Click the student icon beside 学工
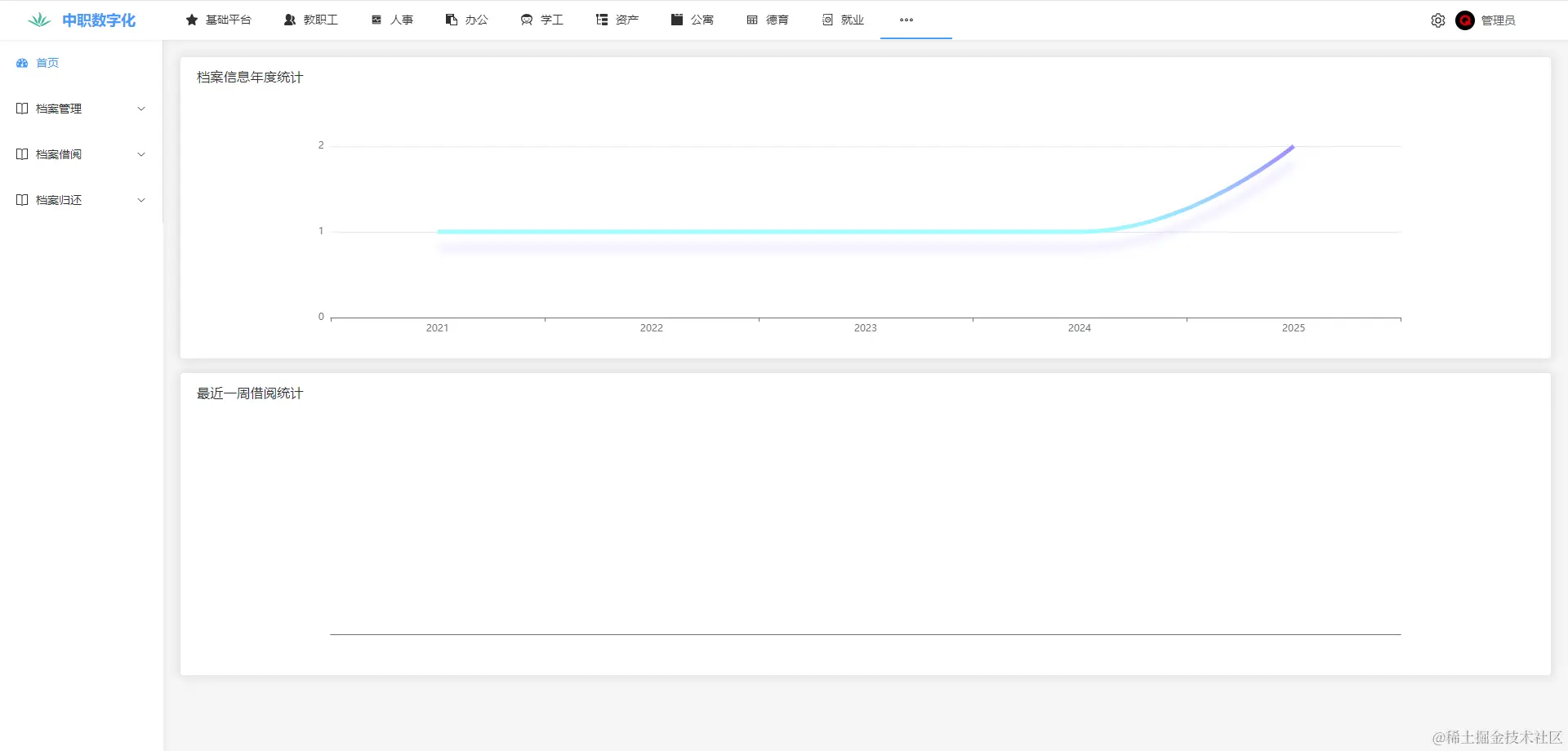1568x751 pixels. pyautogui.click(x=527, y=20)
